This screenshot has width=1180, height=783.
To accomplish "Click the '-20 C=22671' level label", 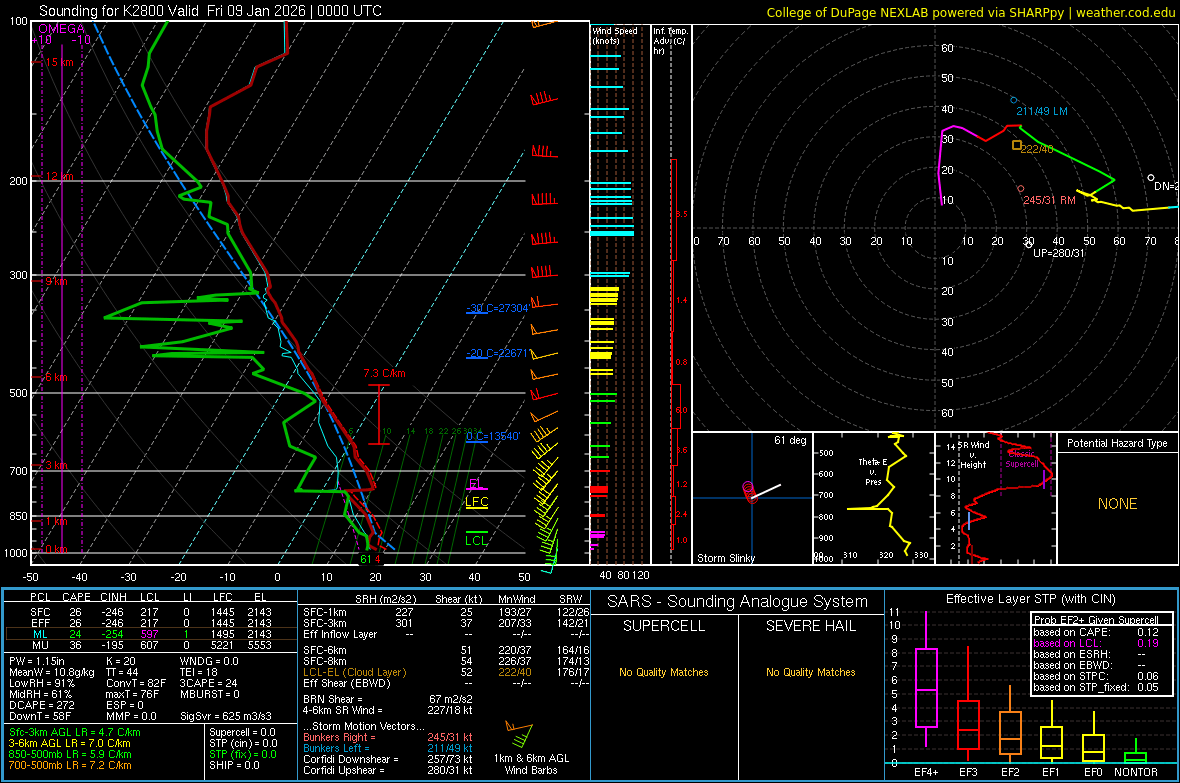I will (x=497, y=353).
